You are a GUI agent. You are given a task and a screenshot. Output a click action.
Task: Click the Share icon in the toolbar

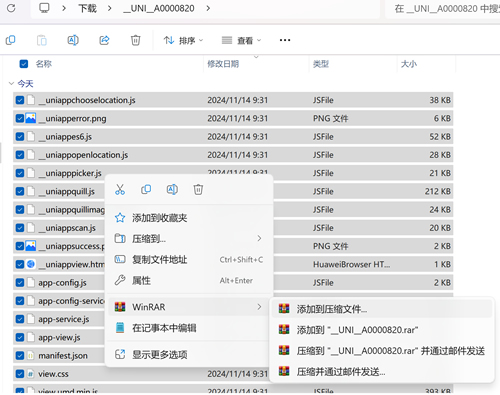(104, 40)
